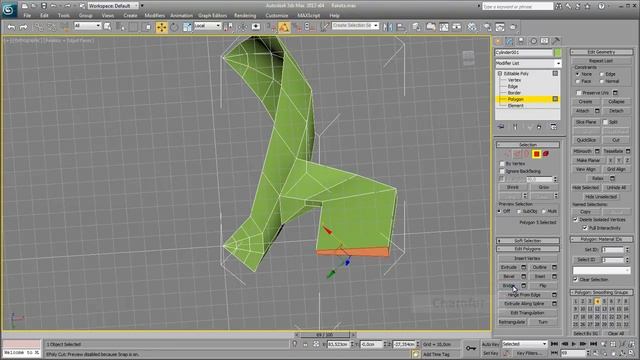Collapse the Edit Polygons rollout
This screenshot has width=640, height=360.
pos(528,249)
